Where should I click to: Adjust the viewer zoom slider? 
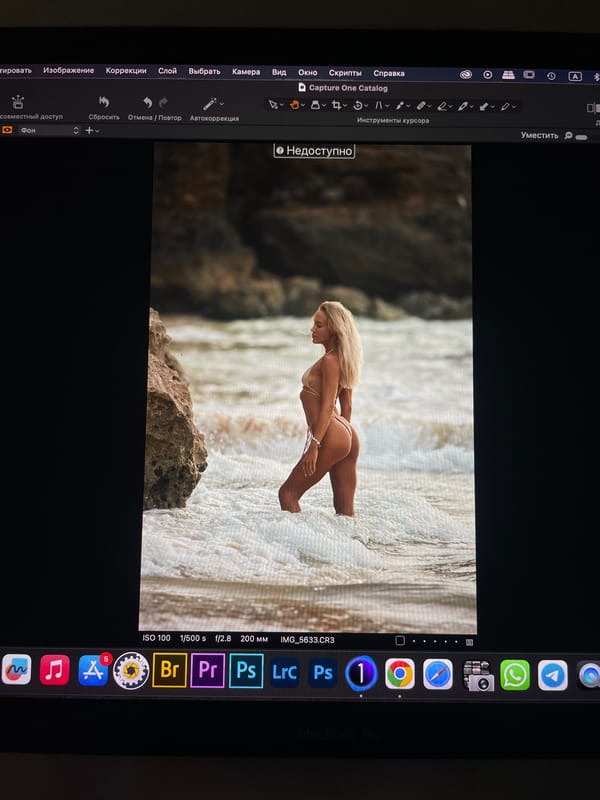click(581, 137)
